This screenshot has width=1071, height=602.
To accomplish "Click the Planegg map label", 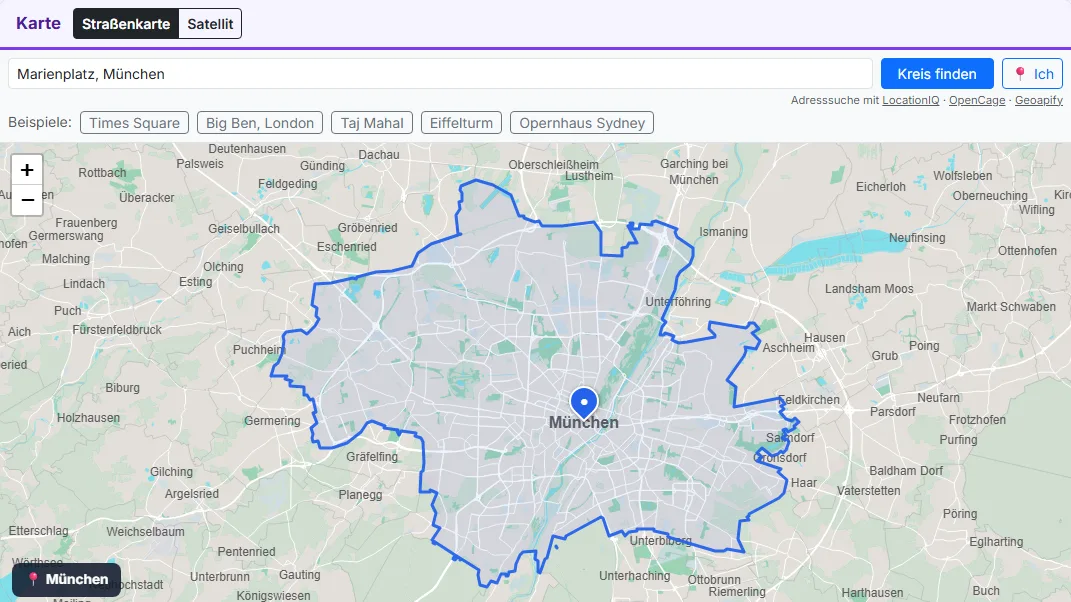I will 360,495.
